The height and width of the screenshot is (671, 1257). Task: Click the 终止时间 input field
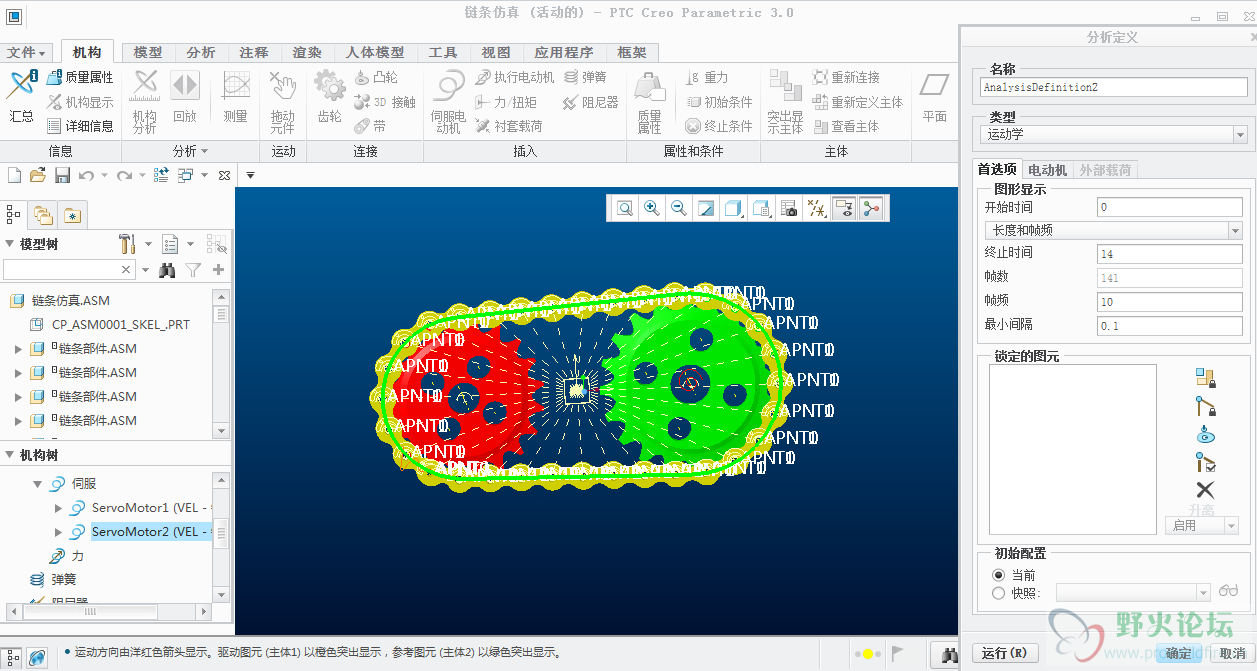point(1169,254)
